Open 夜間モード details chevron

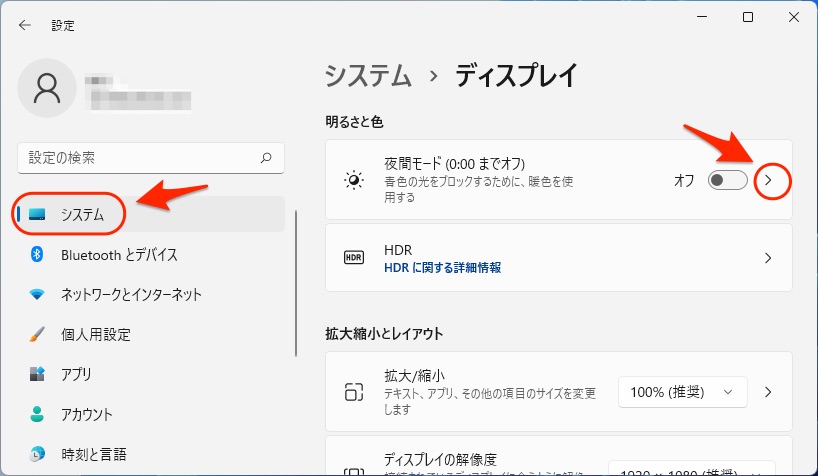(768, 180)
